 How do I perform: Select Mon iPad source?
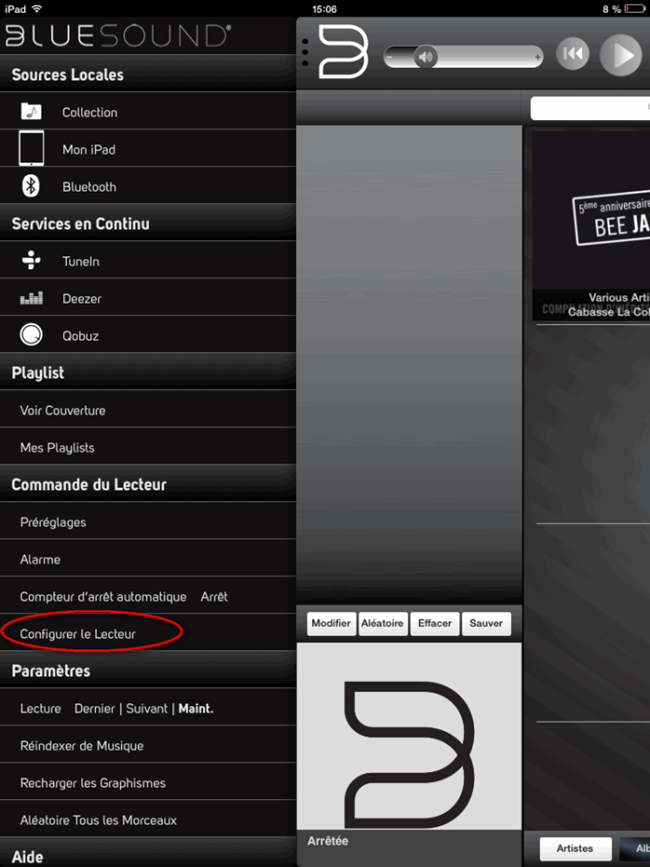[148, 149]
